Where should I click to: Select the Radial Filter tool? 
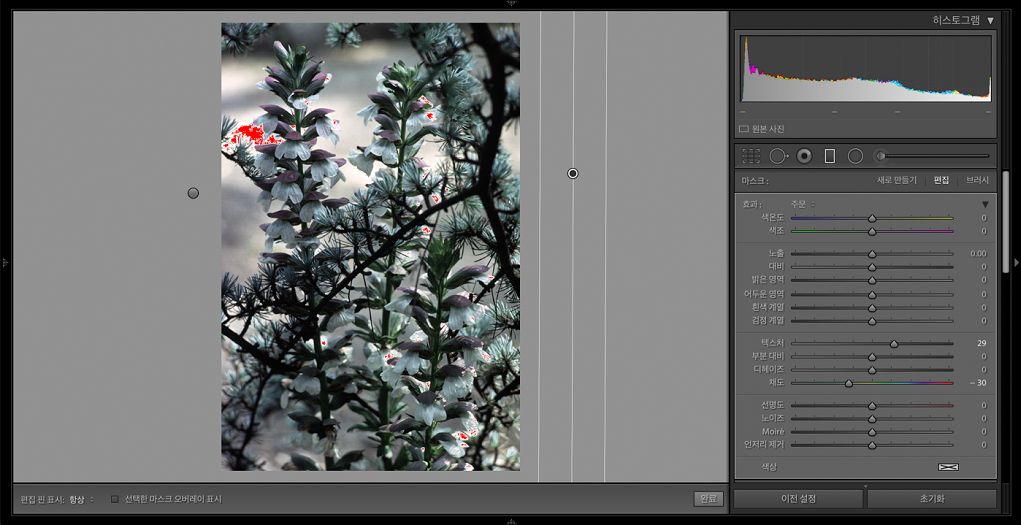coord(855,156)
